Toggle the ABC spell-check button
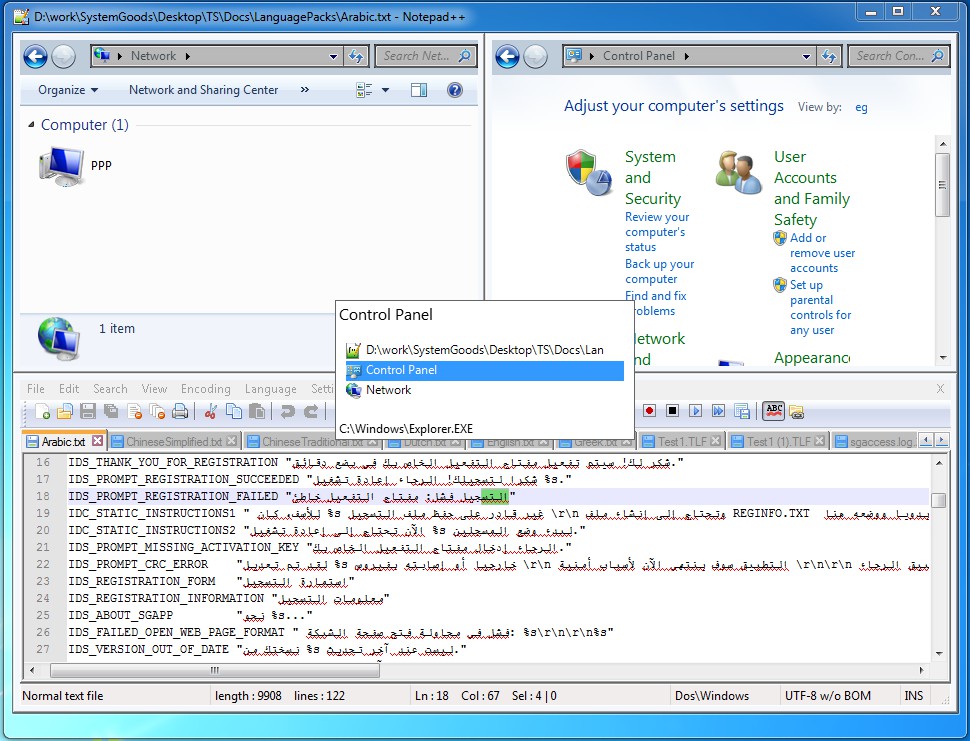 [774, 411]
